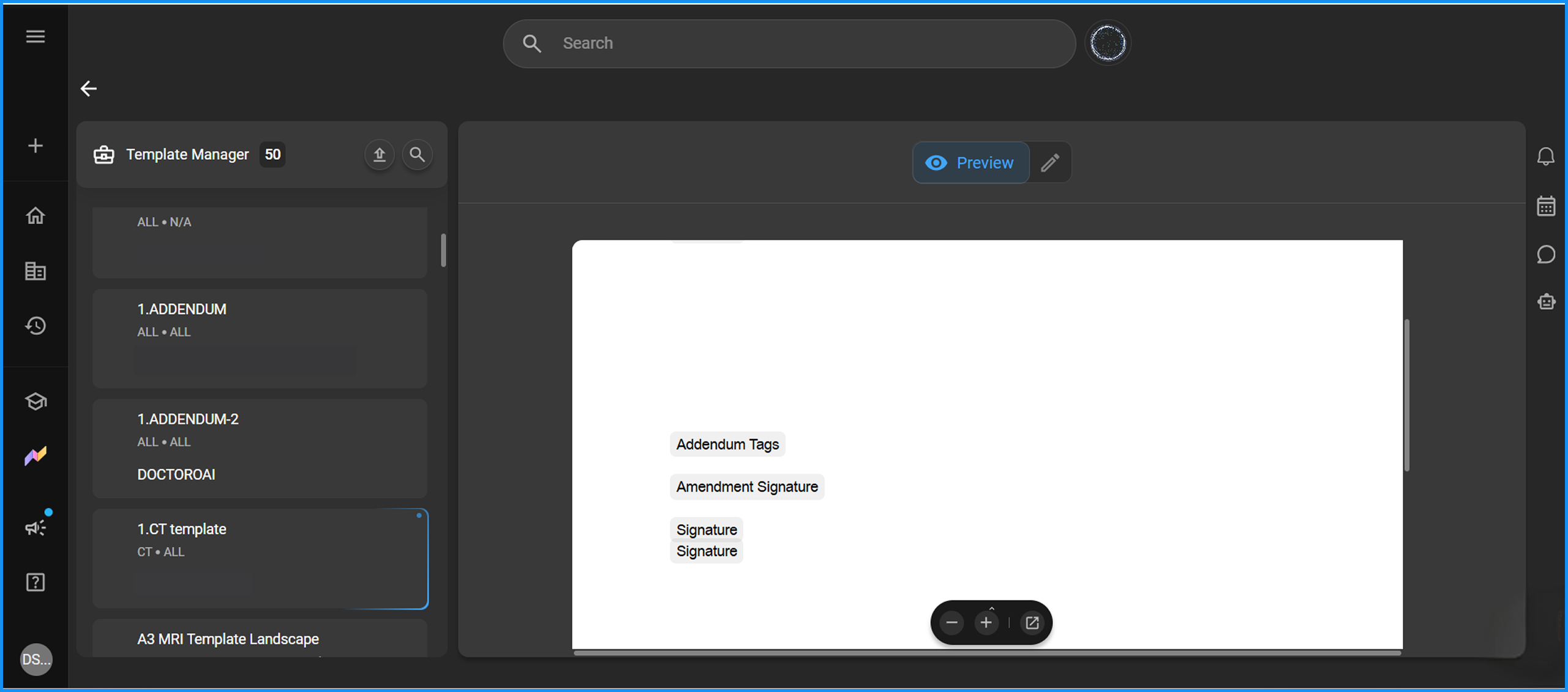Open the history clock icon in the sidebar
The image size is (1568, 692).
pyautogui.click(x=36, y=326)
